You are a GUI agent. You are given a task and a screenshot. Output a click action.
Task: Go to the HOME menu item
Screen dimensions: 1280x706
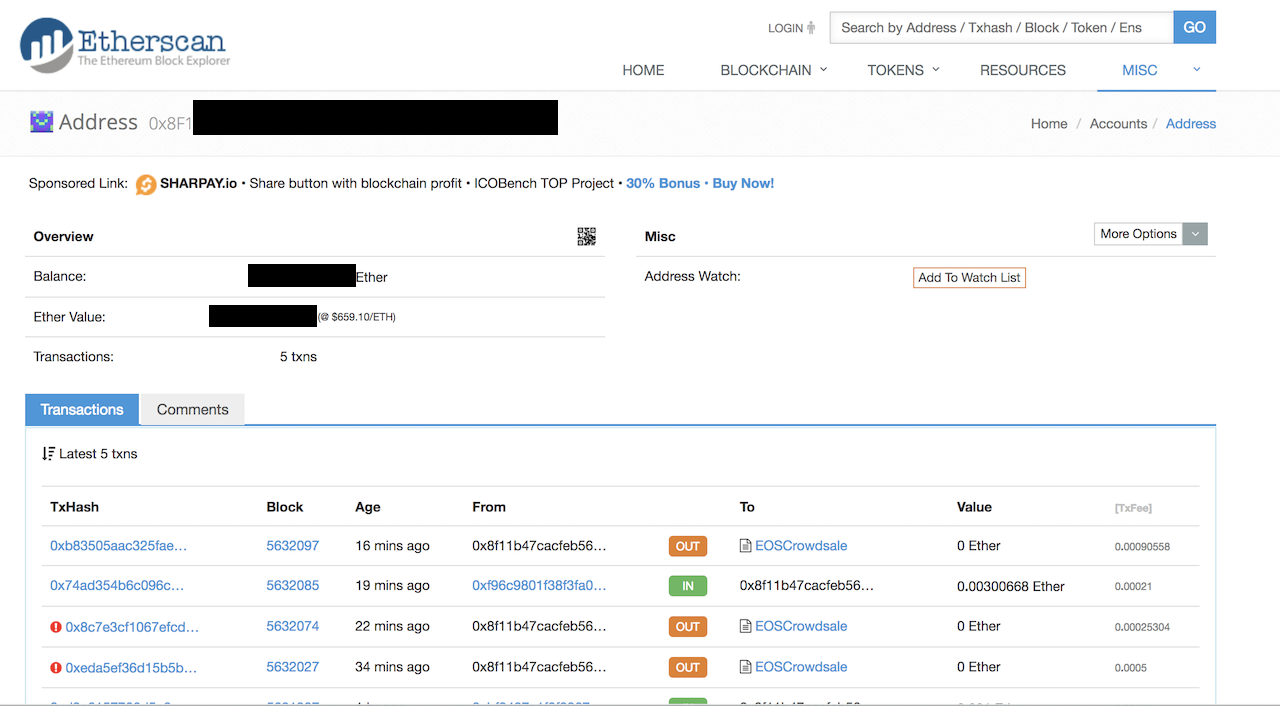643,70
